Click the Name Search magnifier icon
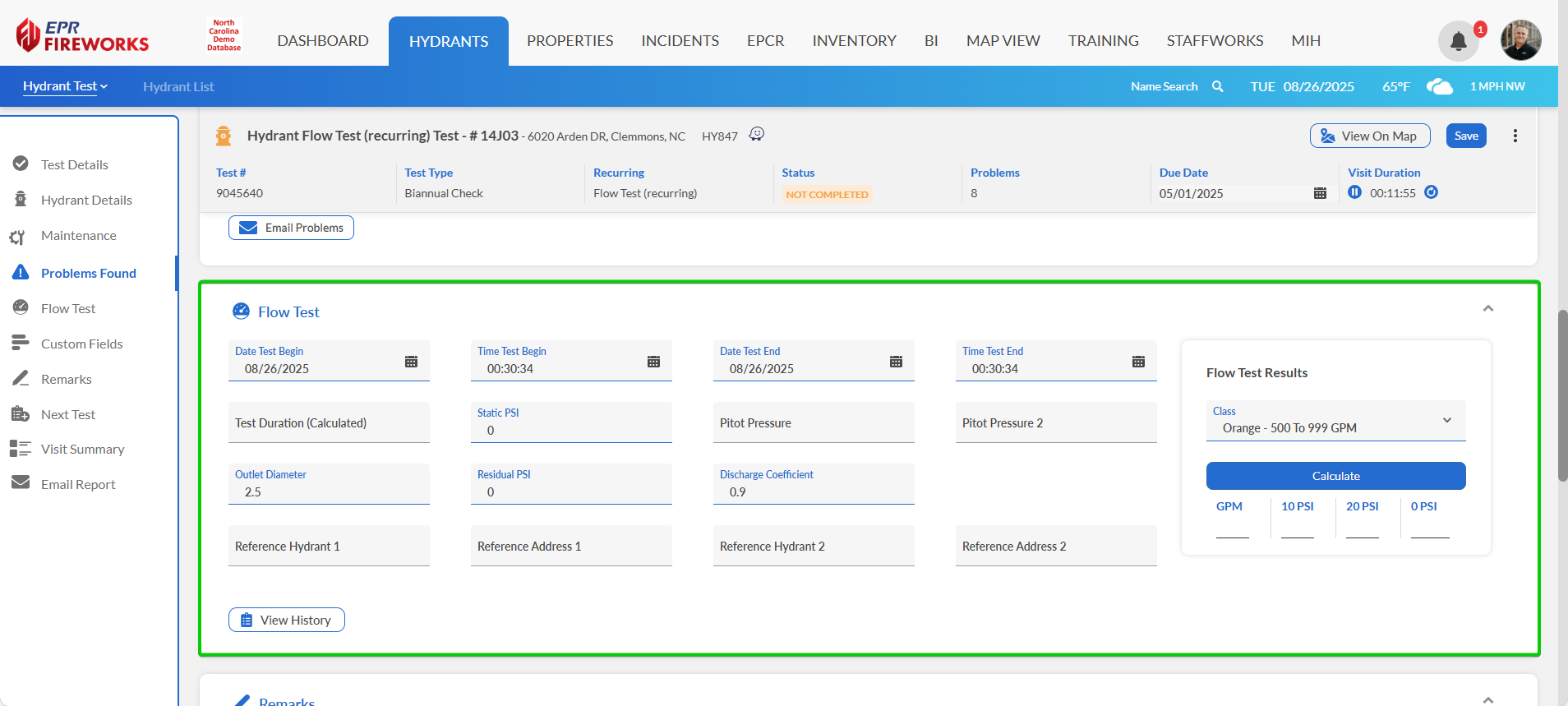Viewport: 1568px width, 706px height. (1218, 86)
